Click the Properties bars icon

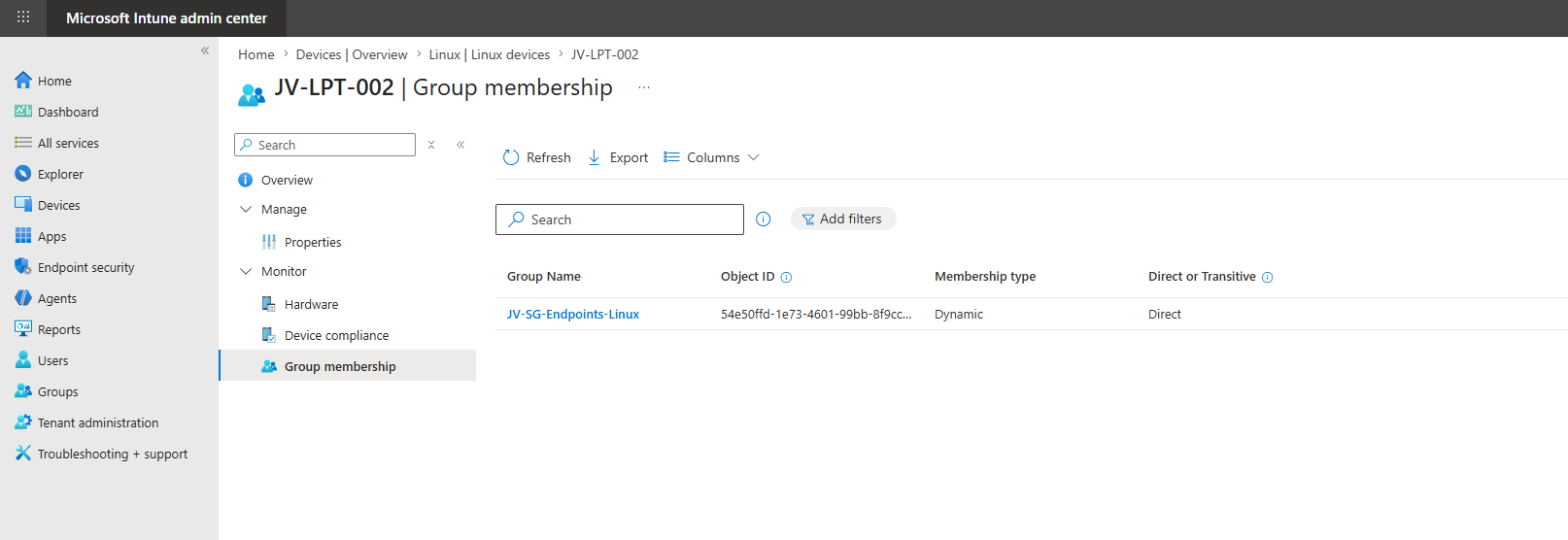pos(269,242)
